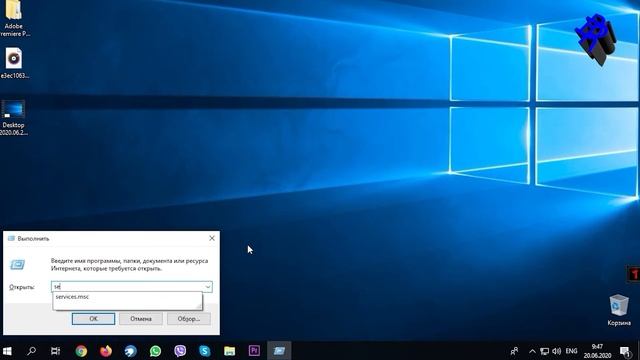Select the Desktop 2020.06 video desktop icon

(13, 118)
